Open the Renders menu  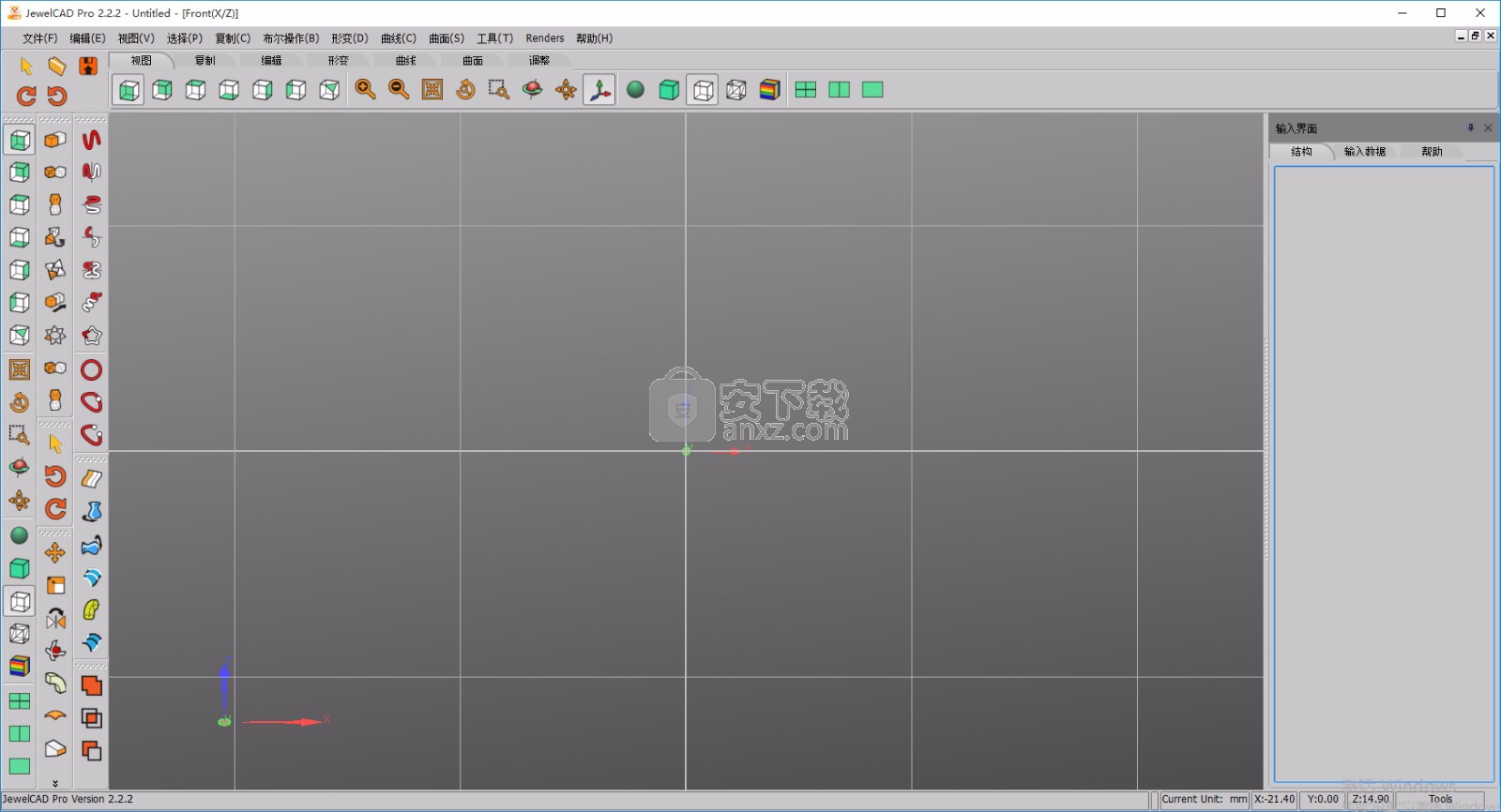[545, 38]
